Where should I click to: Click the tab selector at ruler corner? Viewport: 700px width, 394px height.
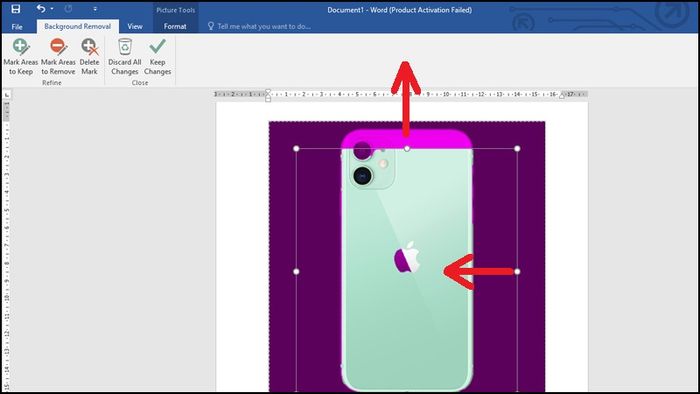7,95
